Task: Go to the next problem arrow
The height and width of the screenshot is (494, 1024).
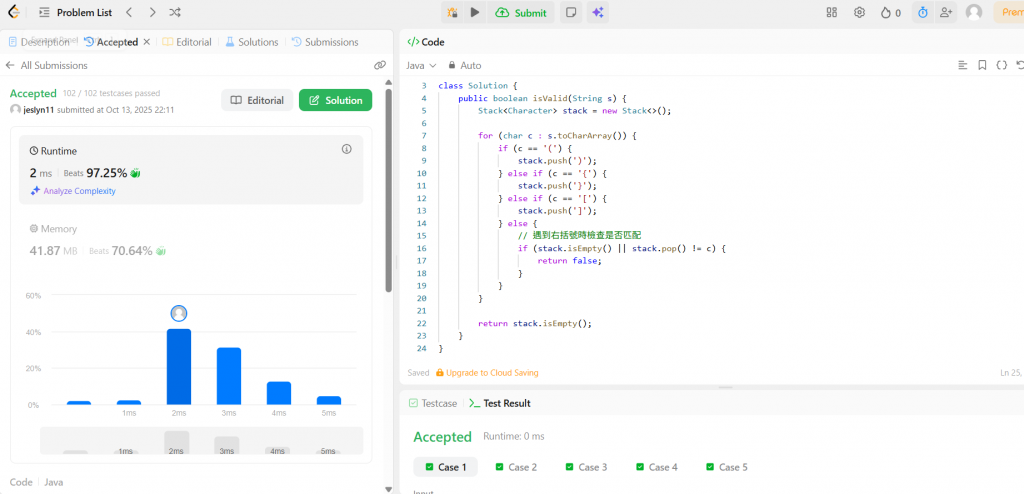Action: (x=152, y=12)
